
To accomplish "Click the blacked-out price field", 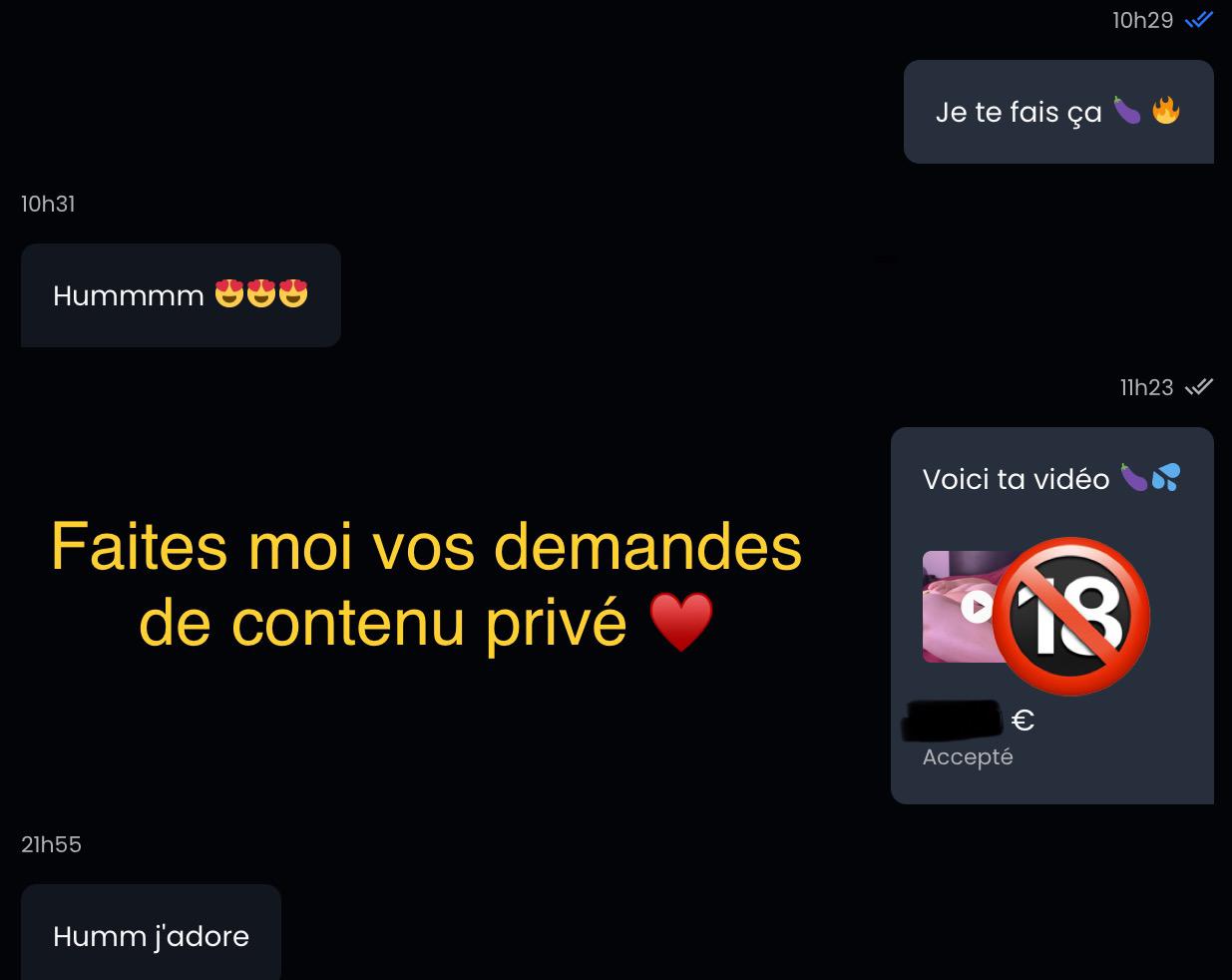I will [x=953, y=721].
